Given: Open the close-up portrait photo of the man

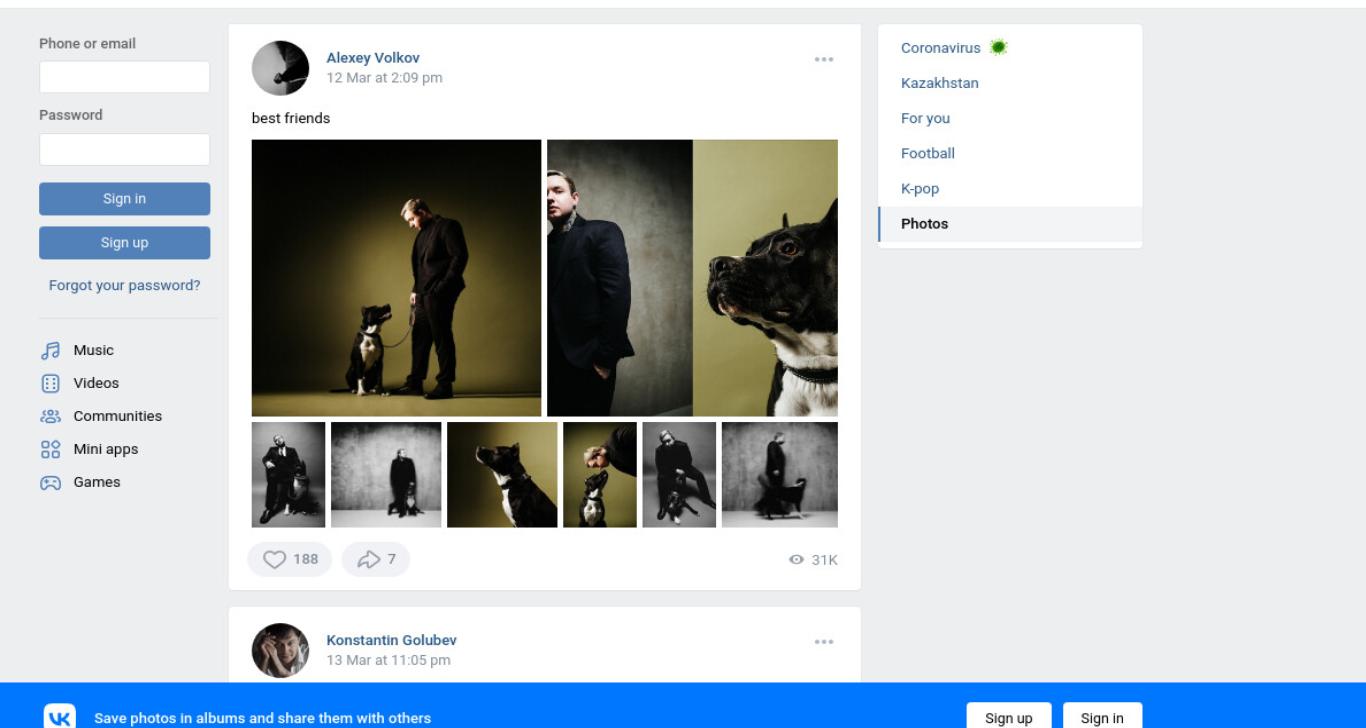Looking at the screenshot, I should click(x=620, y=278).
